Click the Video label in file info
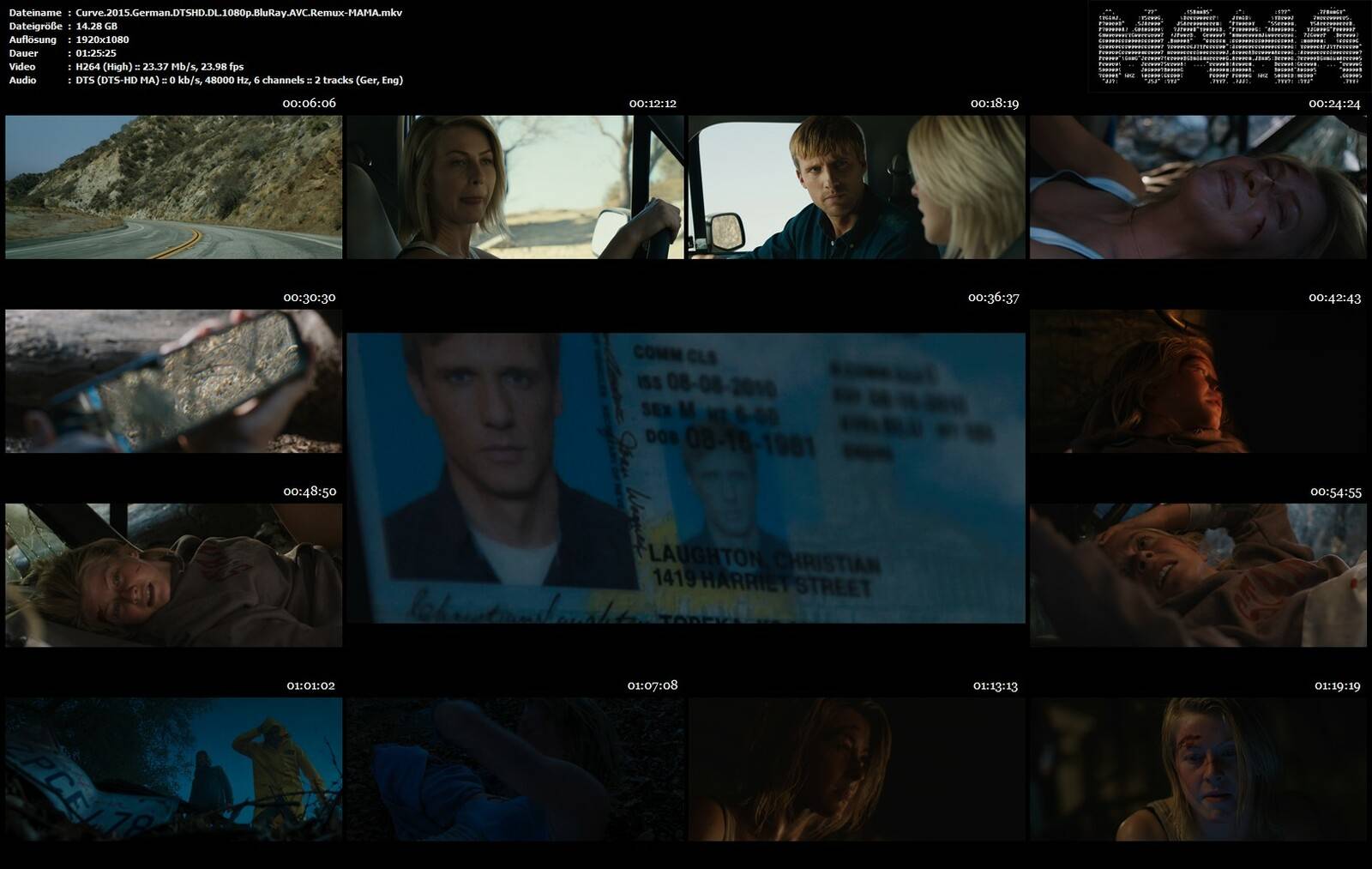The width and height of the screenshot is (1372, 869). point(22,67)
